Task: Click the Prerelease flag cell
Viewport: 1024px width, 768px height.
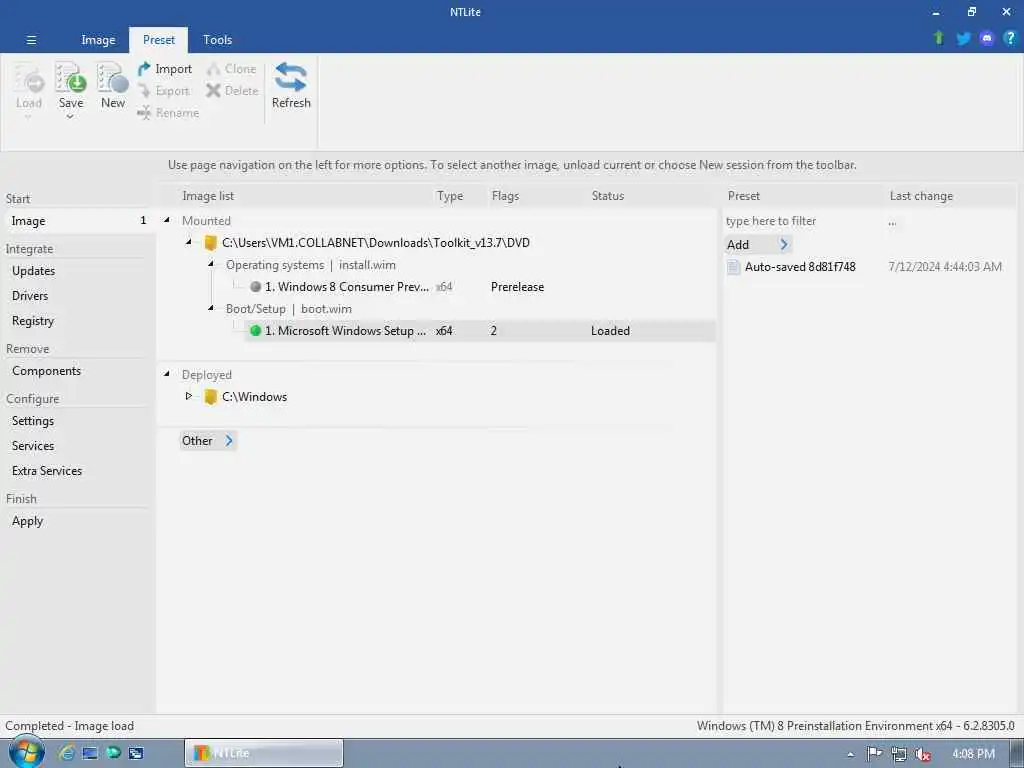Action: click(x=517, y=287)
